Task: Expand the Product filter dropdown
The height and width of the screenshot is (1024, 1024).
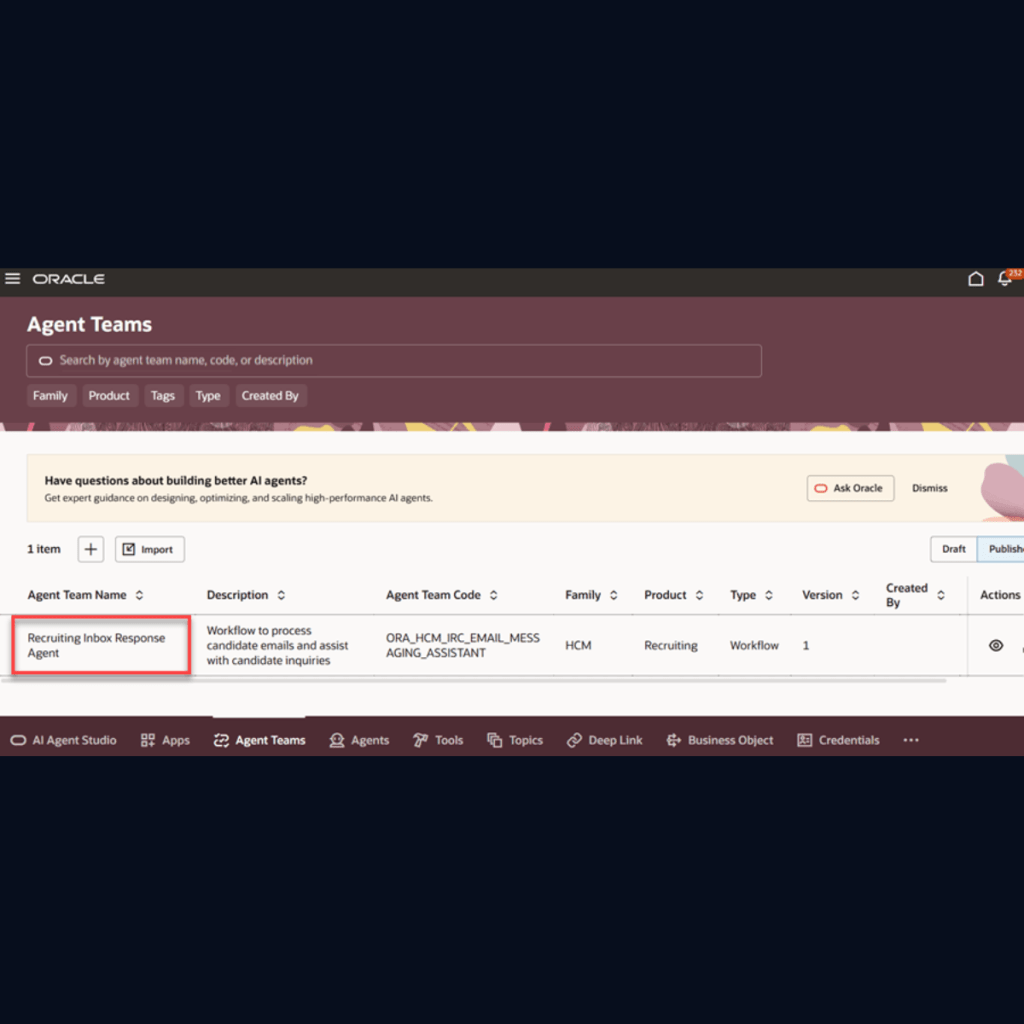Action: click(109, 396)
